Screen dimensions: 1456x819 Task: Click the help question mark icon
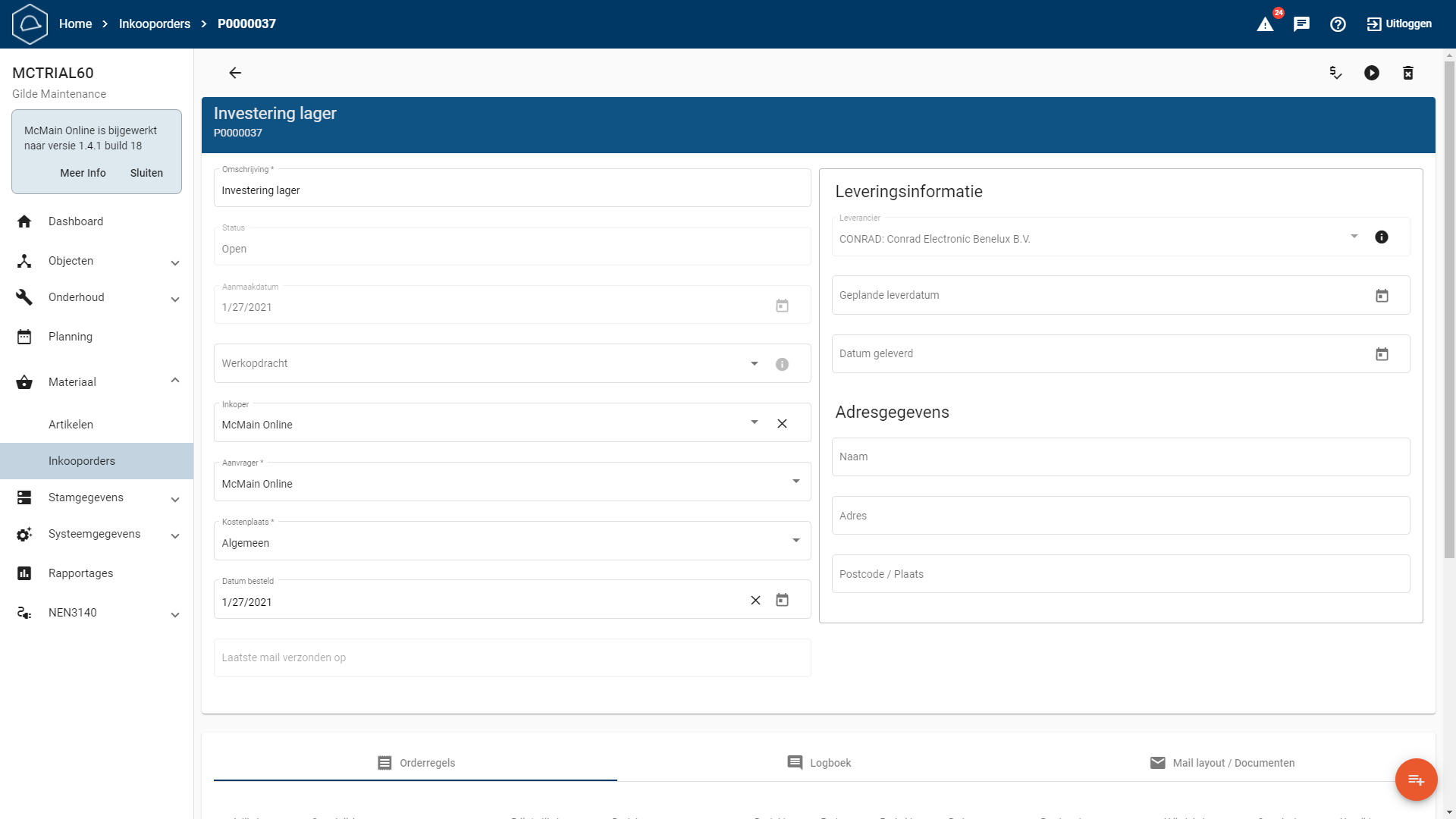point(1338,24)
